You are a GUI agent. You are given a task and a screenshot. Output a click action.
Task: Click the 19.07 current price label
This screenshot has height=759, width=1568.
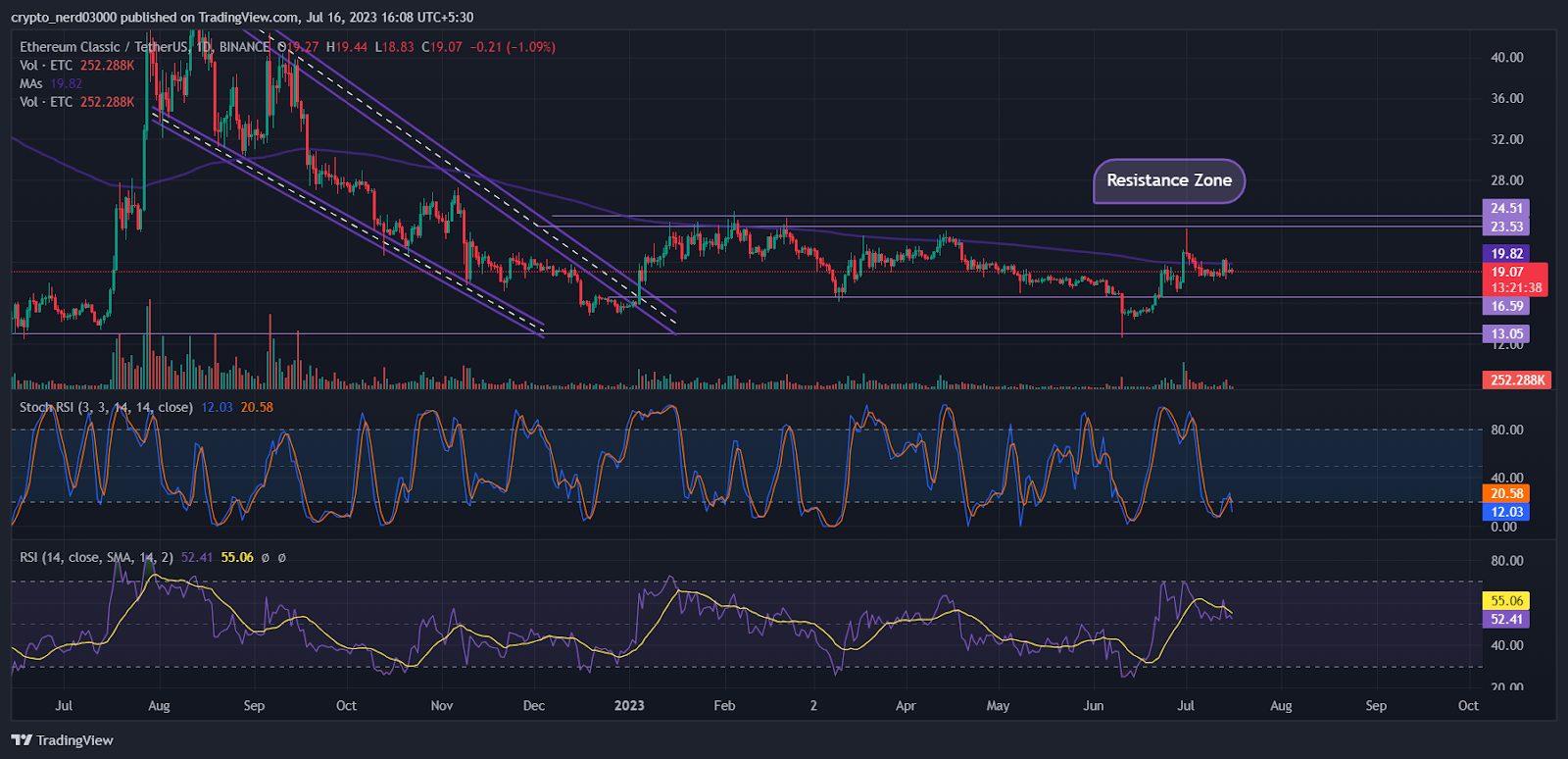(x=1507, y=272)
